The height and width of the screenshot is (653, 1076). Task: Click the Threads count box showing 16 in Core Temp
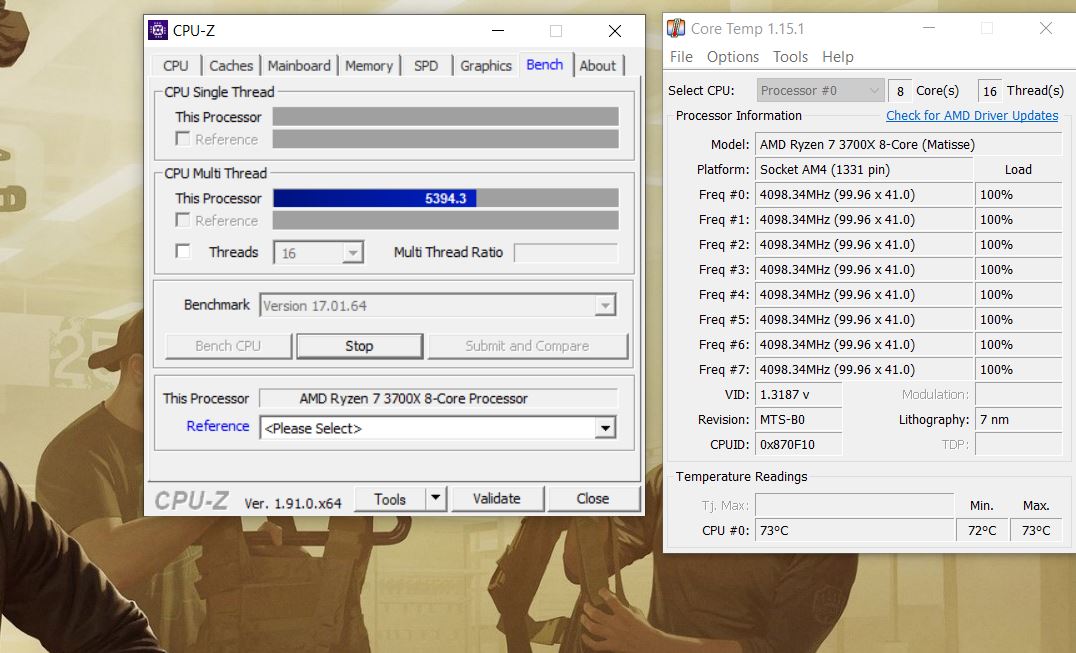click(990, 91)
